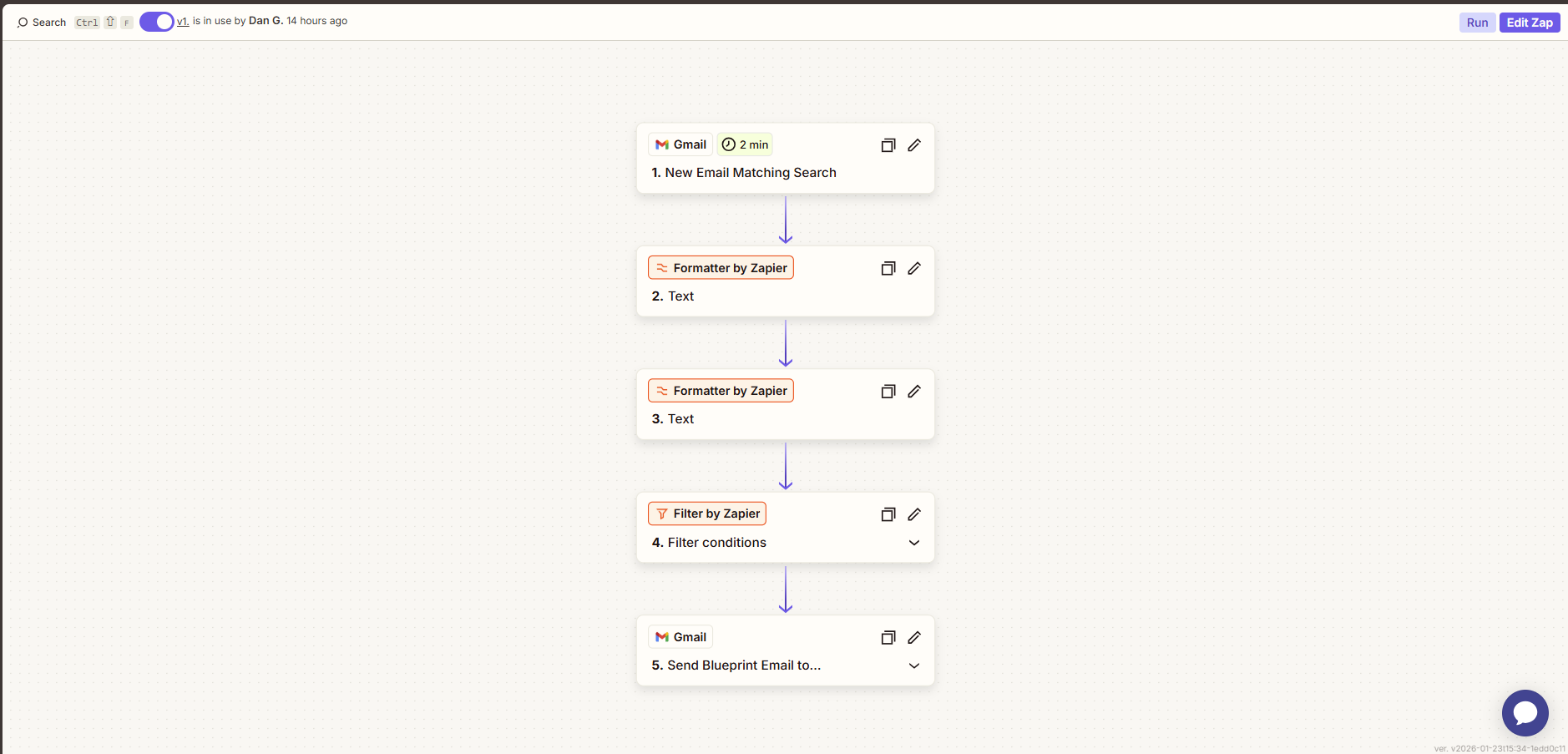Toggle the Zap on/off switch
The width and height of the screenshot is (1568, 754).
click(x=156, y=22)
